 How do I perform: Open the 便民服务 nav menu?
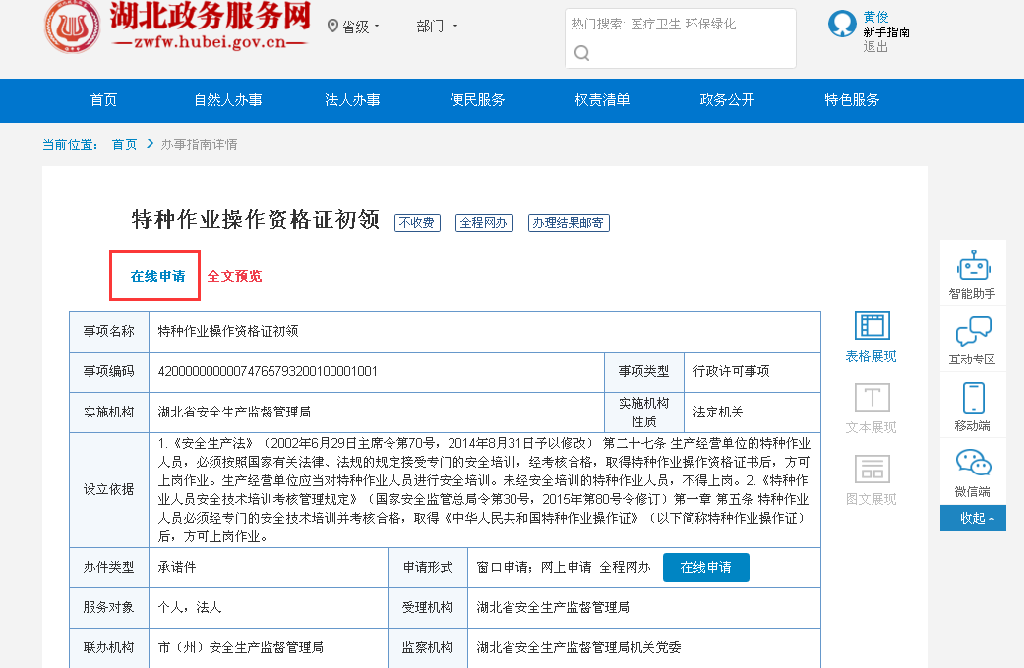point(478,100)
